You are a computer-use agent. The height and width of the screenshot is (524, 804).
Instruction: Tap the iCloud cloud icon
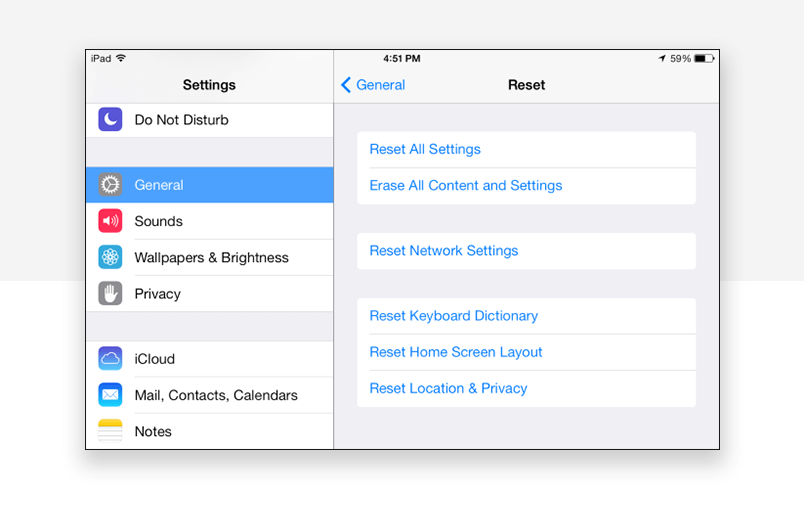tap(110, 358)
